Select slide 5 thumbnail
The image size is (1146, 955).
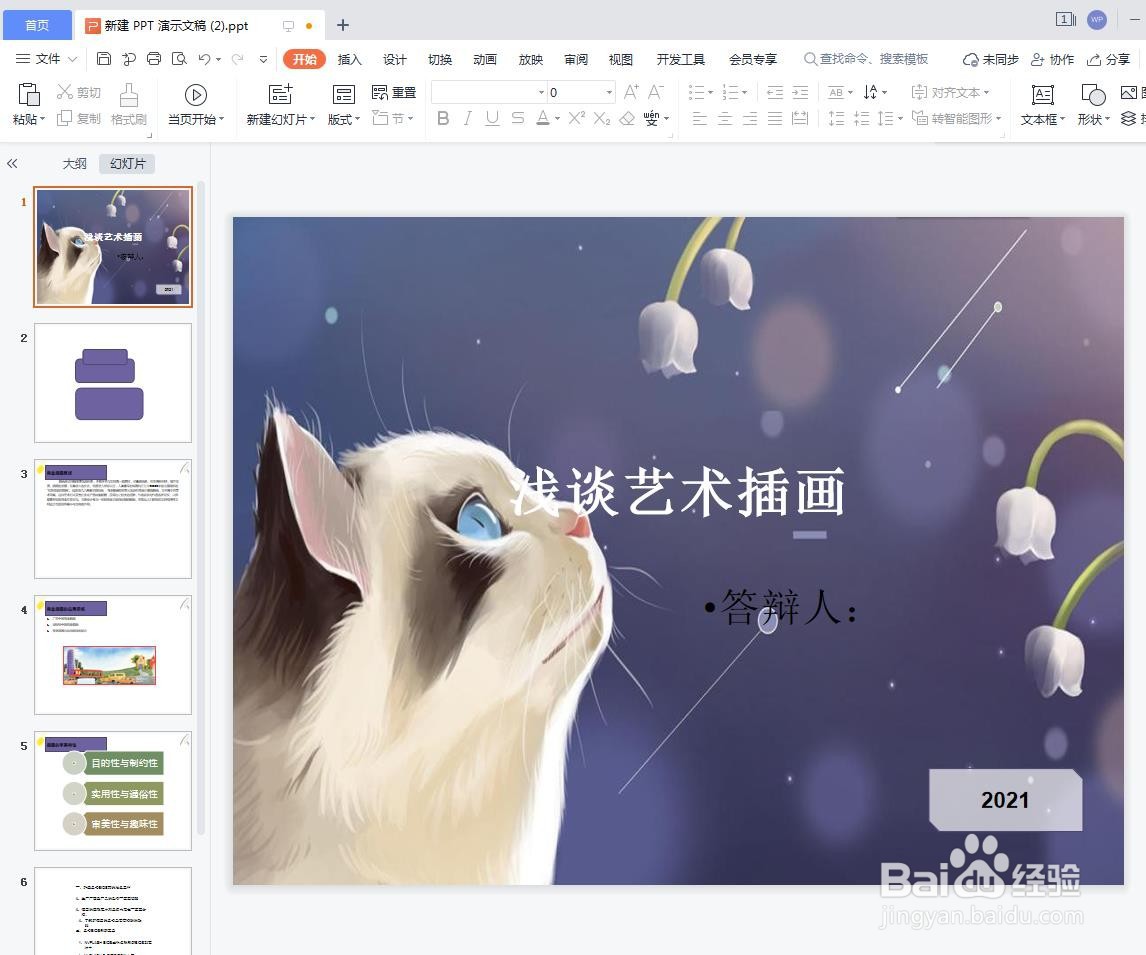point(113,791)
